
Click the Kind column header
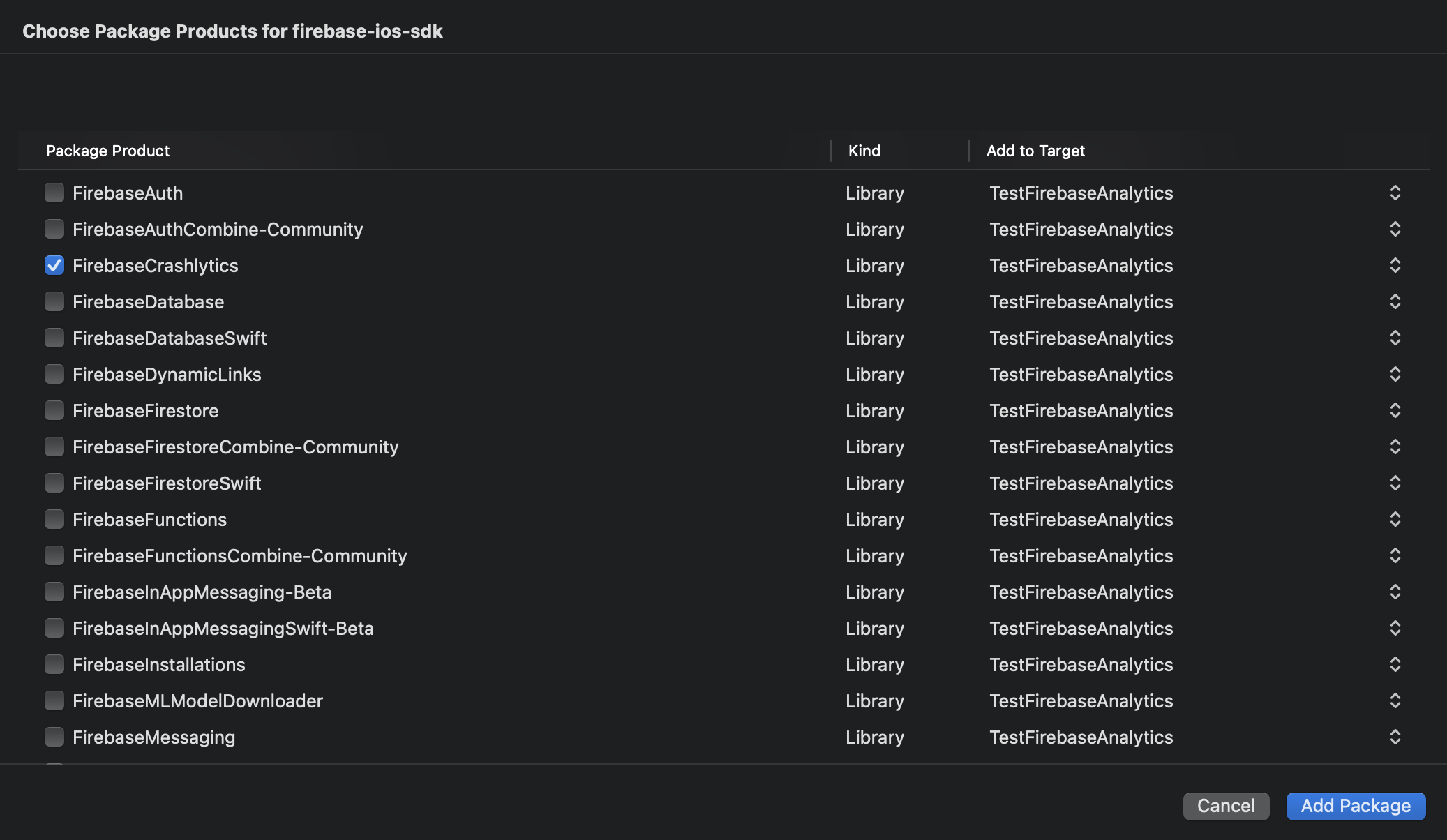pos(864,151)
